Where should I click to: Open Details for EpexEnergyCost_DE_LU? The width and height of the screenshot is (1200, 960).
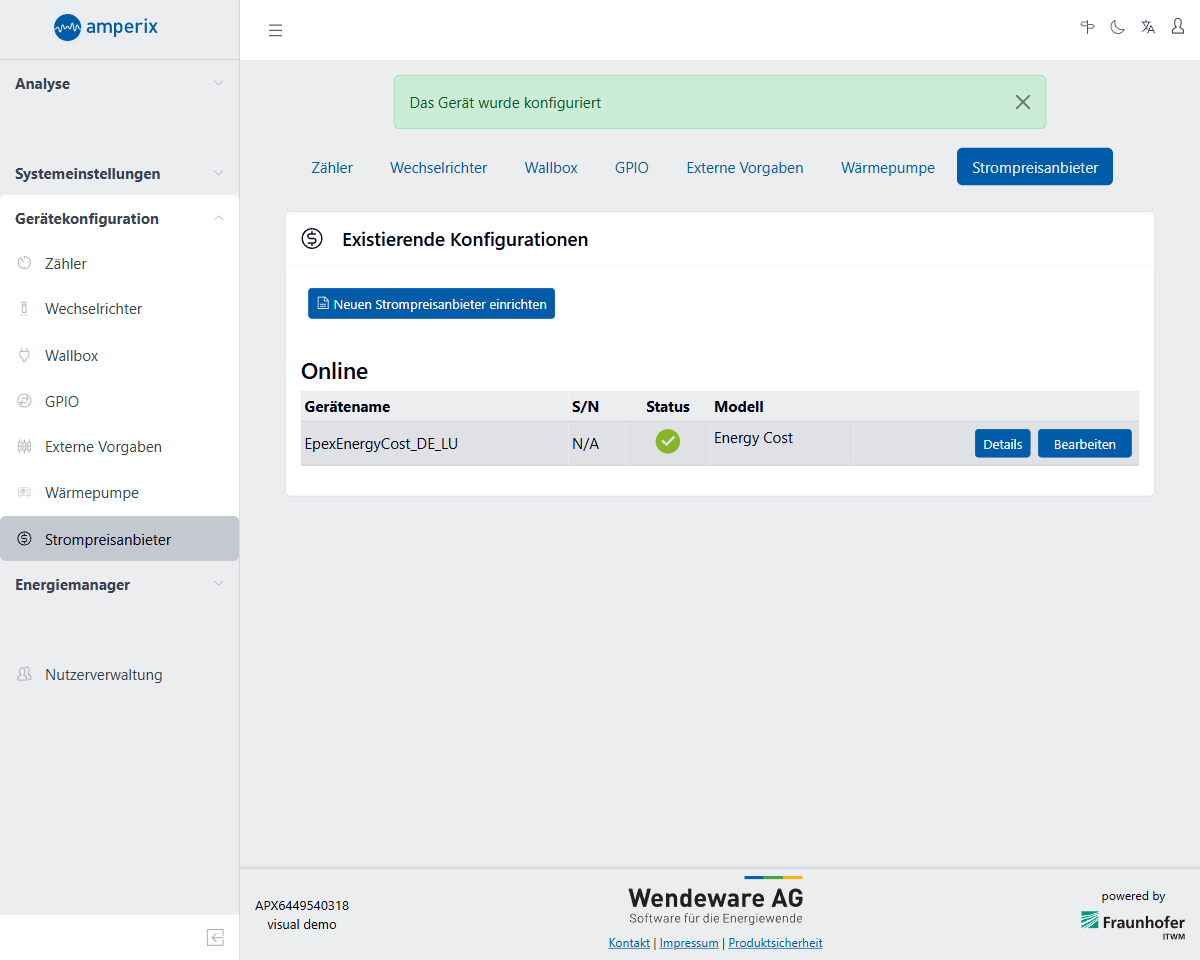pos(1002,444)
